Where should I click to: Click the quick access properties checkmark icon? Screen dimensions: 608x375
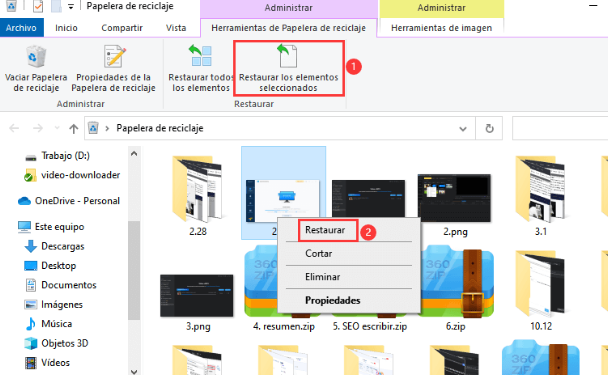[x=38, y=6]
